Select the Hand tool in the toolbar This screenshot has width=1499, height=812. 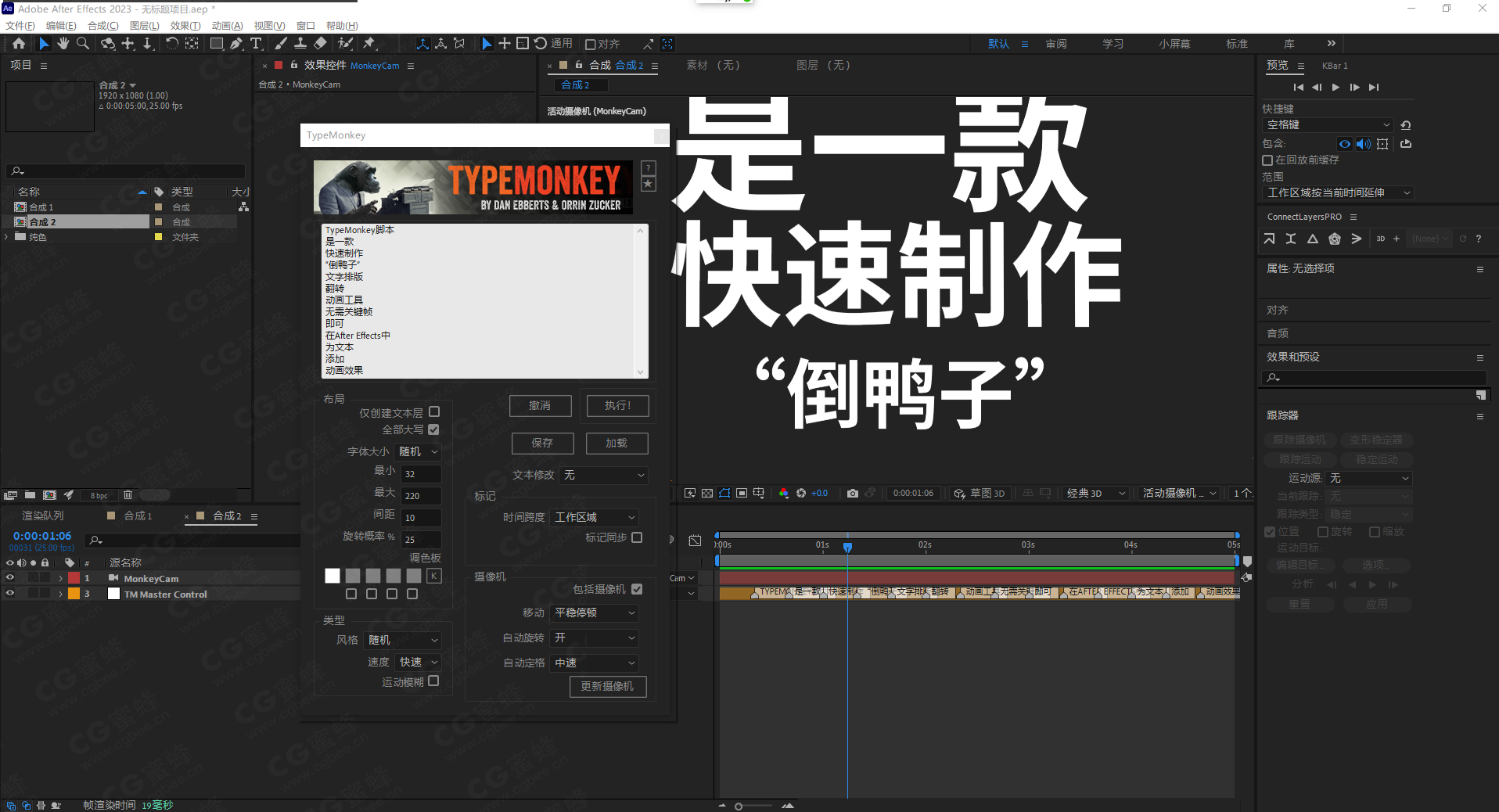(x=63, y=44)
